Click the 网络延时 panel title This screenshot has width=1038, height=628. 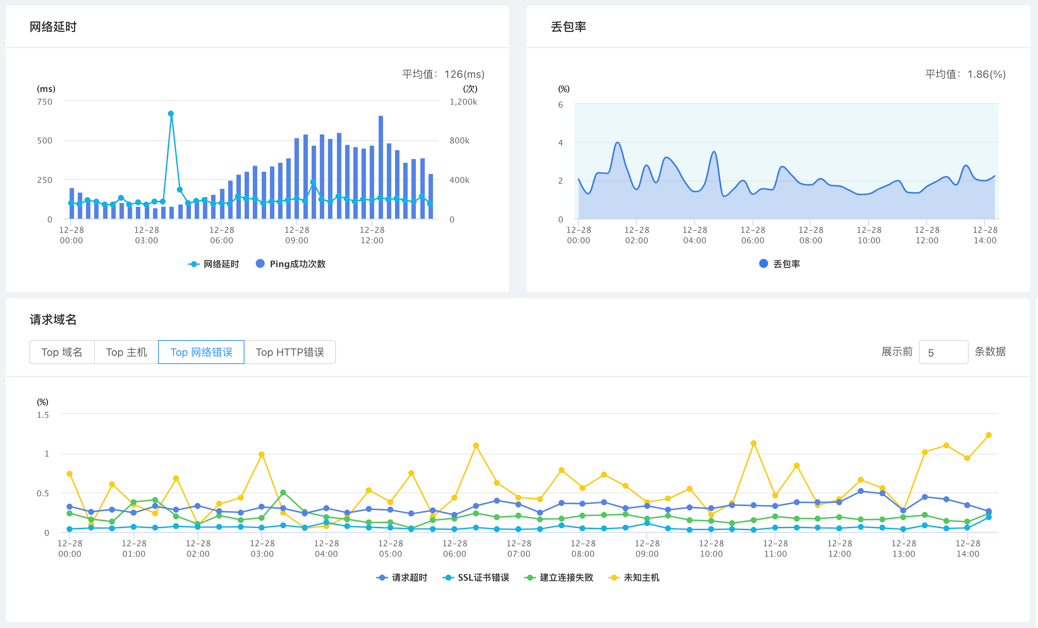[x=53, y=27]
